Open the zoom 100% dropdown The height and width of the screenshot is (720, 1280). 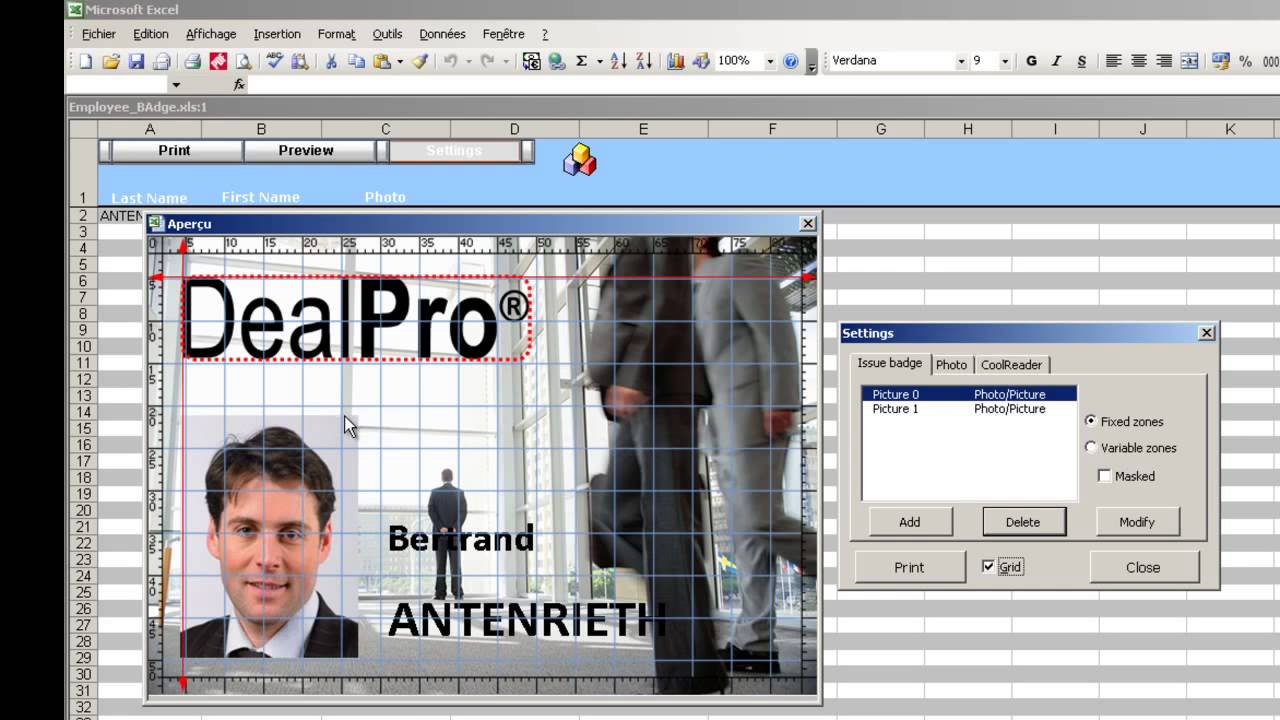tap(770, 61)
